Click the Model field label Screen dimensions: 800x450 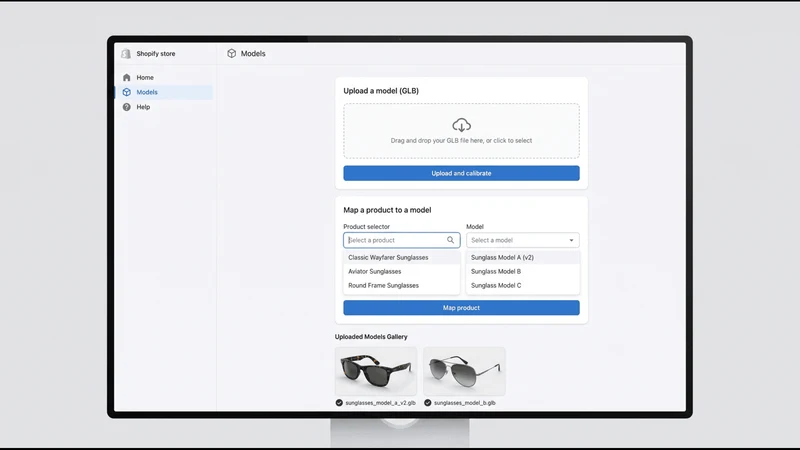point(475,227)
